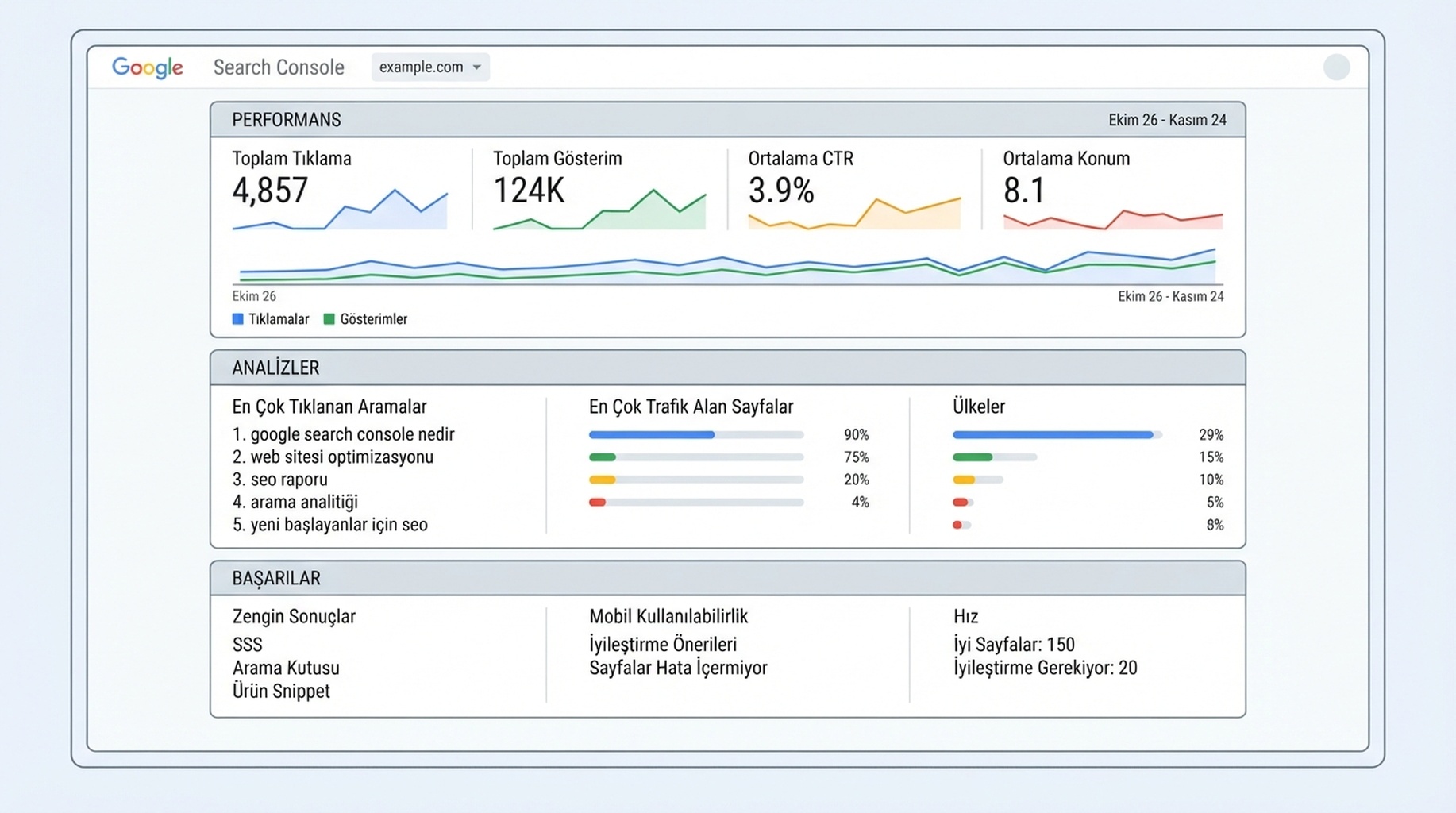
Task: Click the 5% countries bar
Action: [x=963, y=502]
